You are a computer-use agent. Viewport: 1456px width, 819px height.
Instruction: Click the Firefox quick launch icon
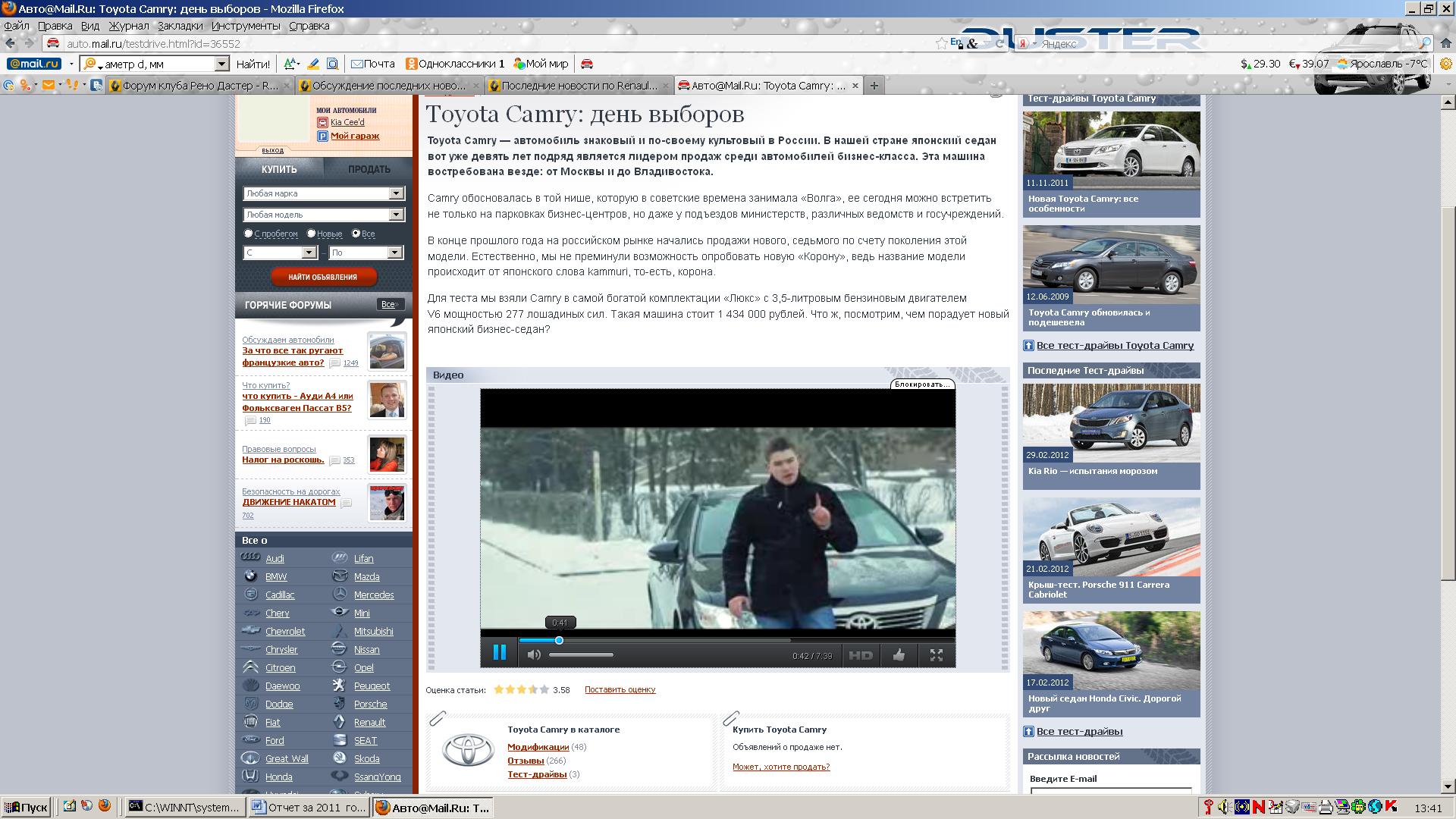tap(105, 806)
